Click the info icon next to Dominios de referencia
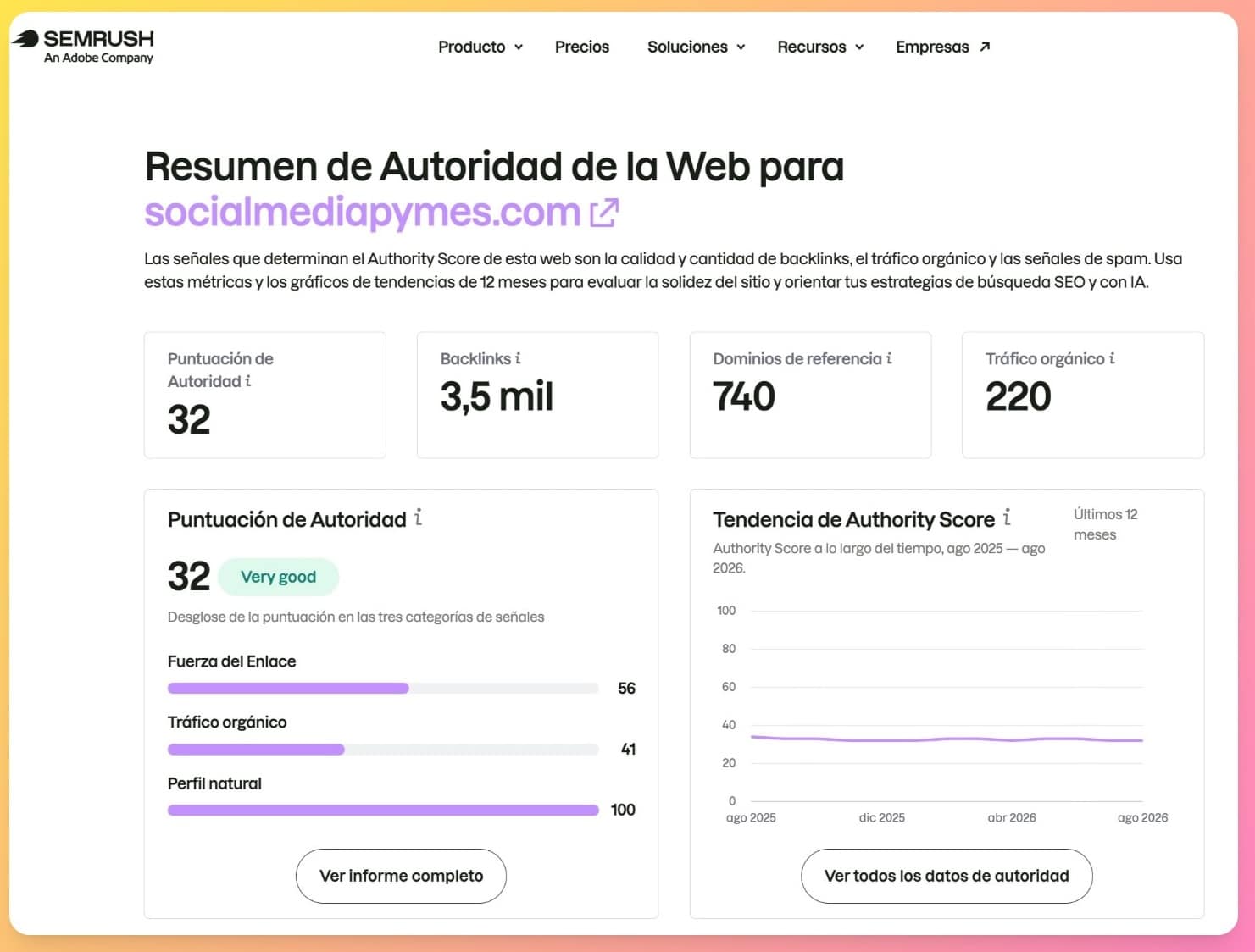 [889, 358]
